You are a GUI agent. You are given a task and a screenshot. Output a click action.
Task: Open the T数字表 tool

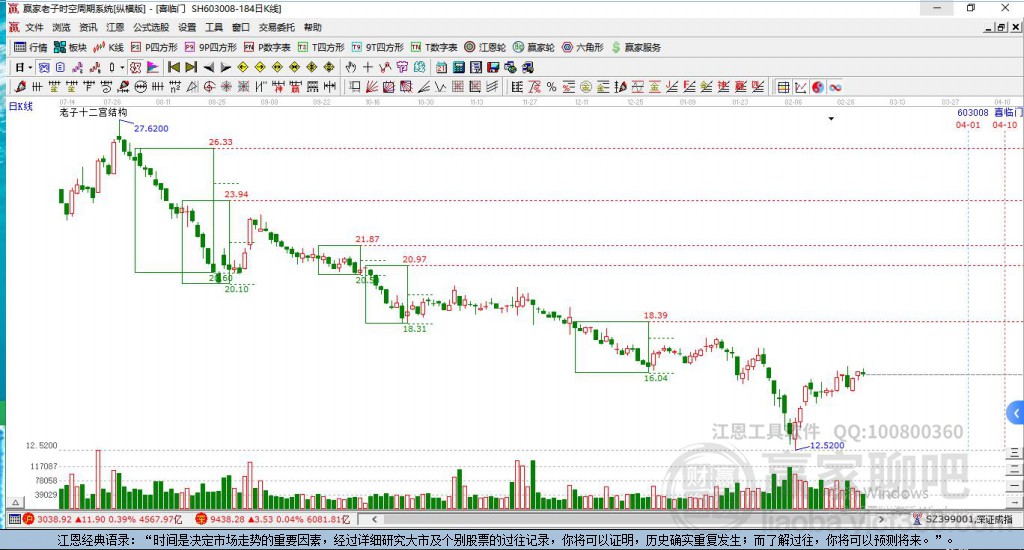pos(434,47)
